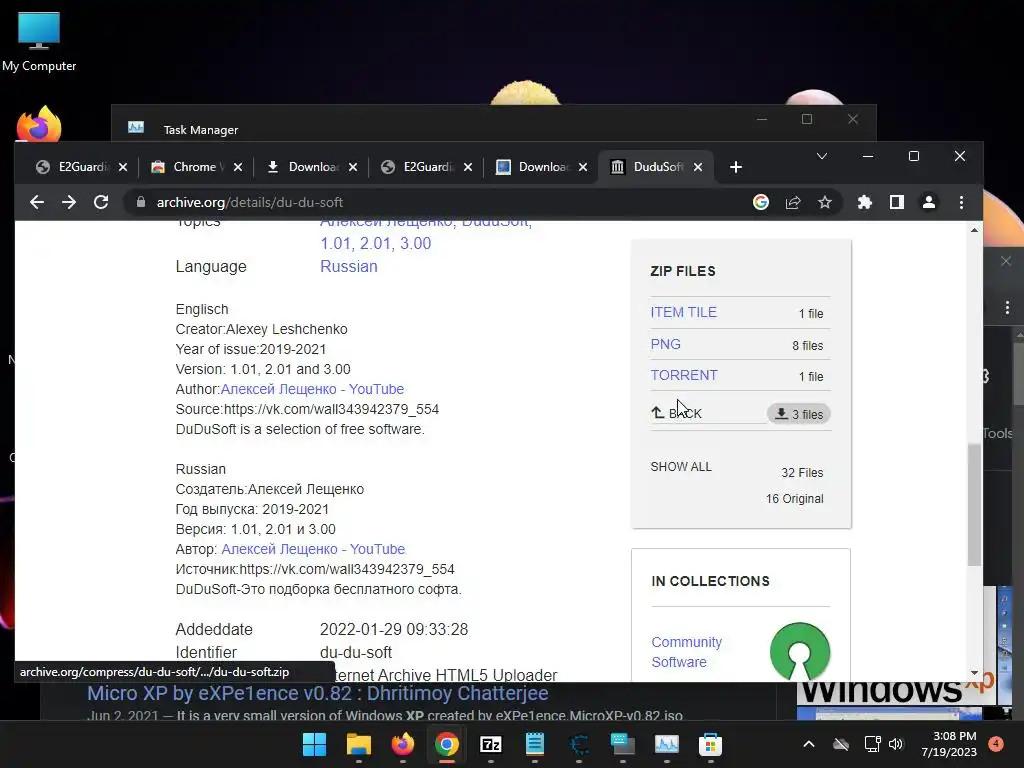1024x768 pixels.
Task: Open the Chrome extensions puzzle icon
Action: (865, 202)
